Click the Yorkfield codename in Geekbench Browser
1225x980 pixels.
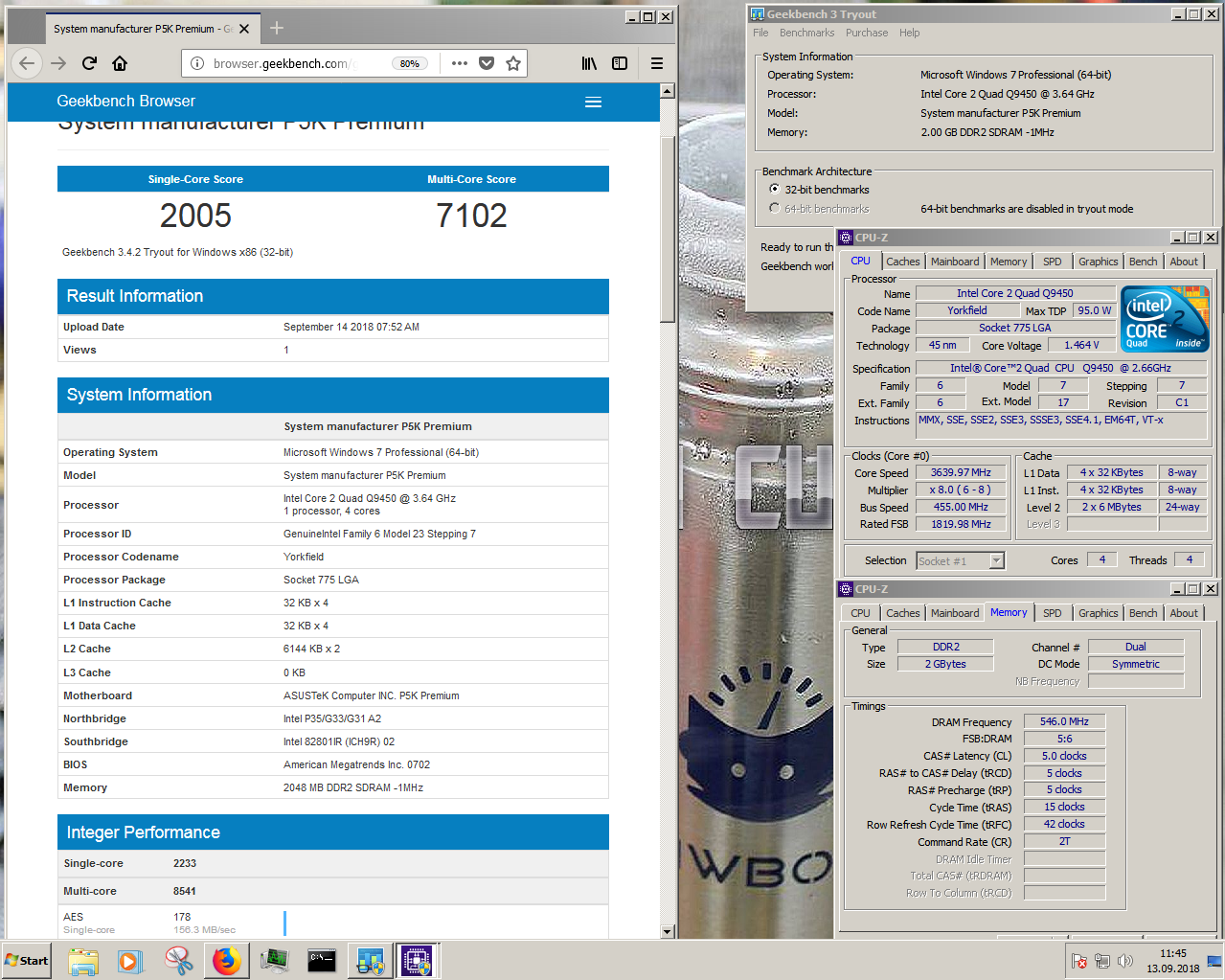pos(304,557)
